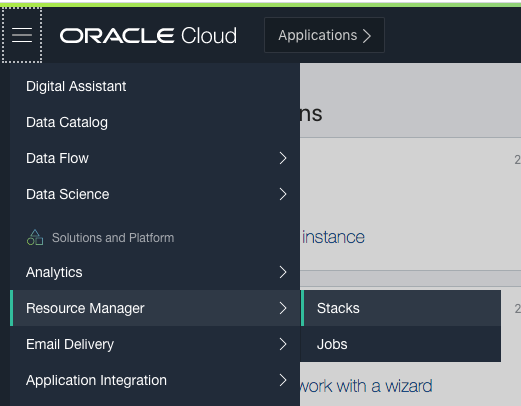
Task: Select Email Delivery menu entry
Action: point(155,344)
